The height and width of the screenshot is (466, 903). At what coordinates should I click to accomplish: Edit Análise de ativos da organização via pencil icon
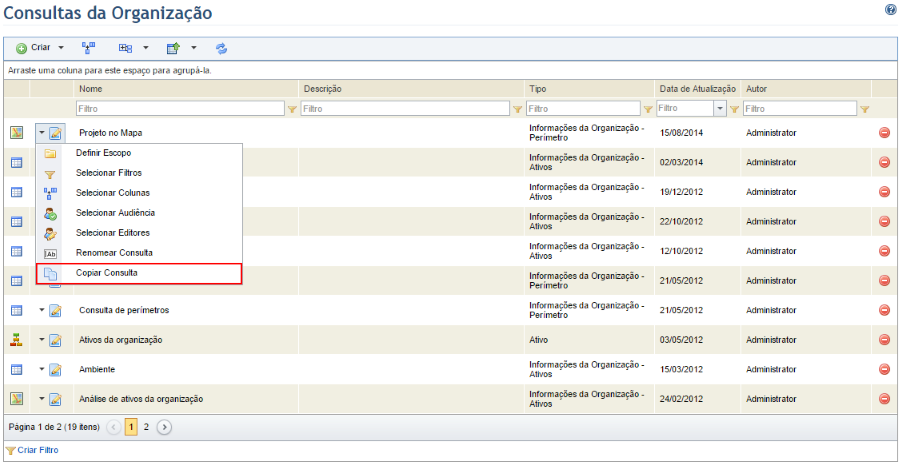55,399
